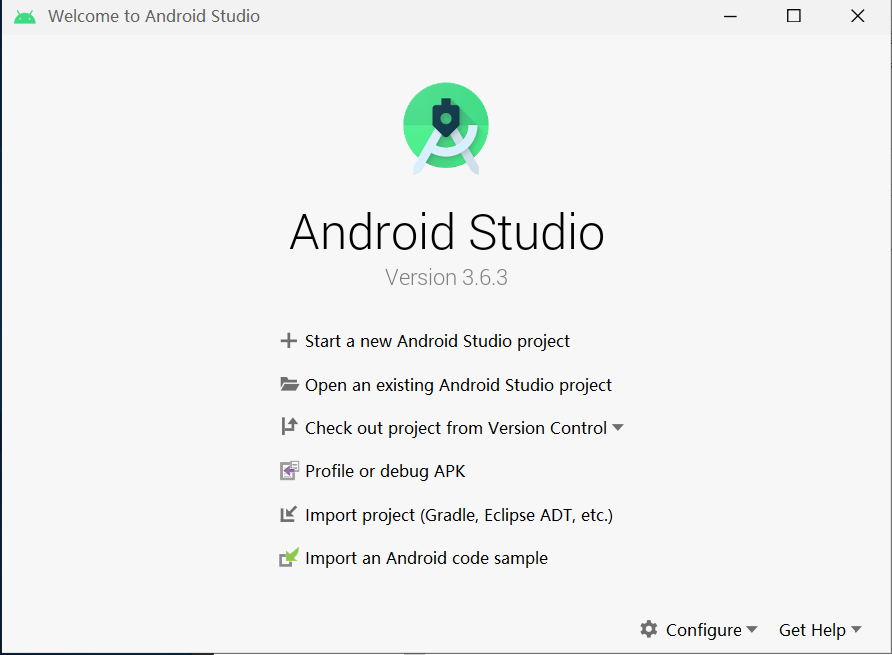Click the open folder icon

coord(289,385)
